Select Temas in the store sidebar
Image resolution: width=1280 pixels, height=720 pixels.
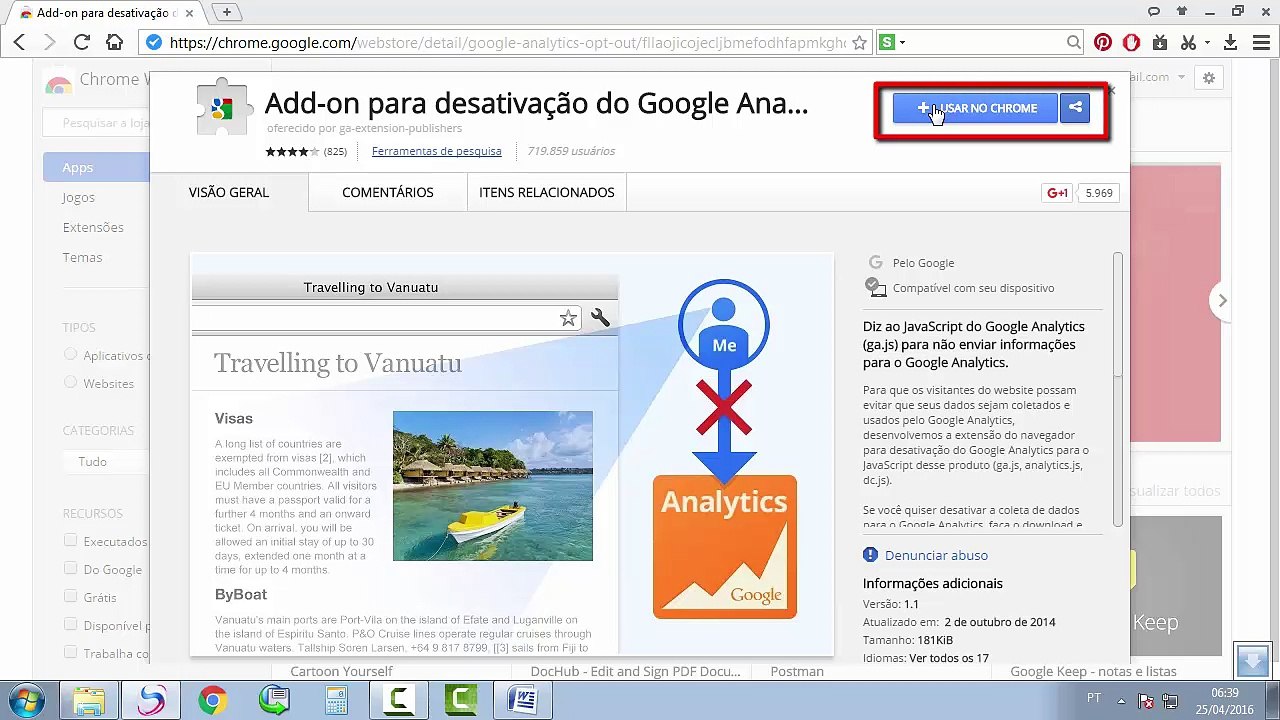[x=82, y=257]
